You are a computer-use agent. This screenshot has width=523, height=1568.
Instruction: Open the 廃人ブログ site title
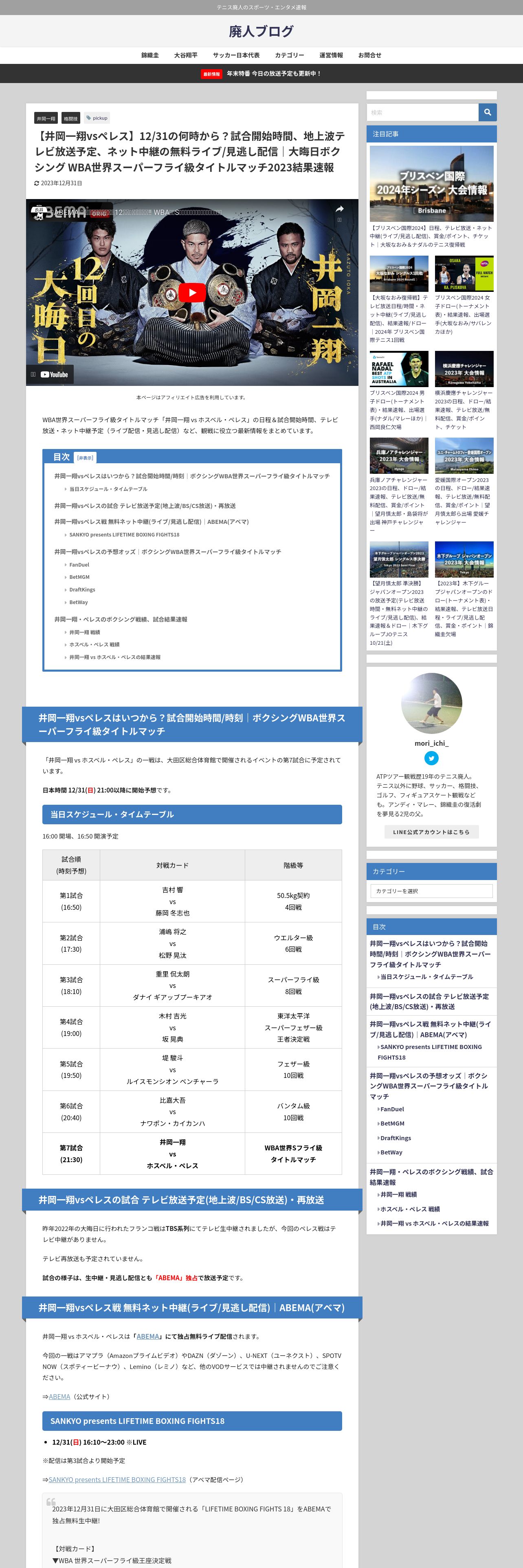point(261,31)
